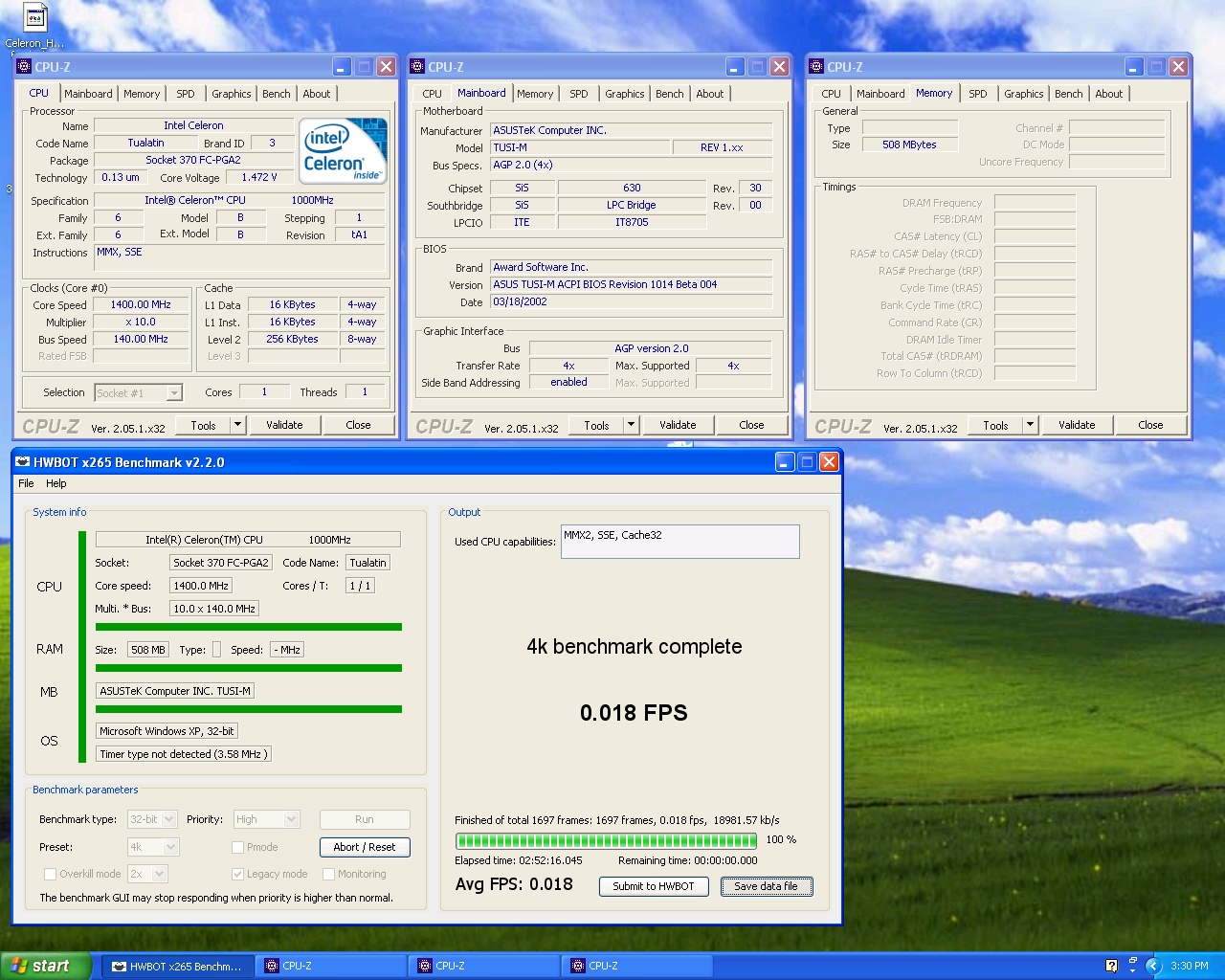Click Tools button in Memory CPU-Z window
The image size is (1225, 980).
click(995, 425)
